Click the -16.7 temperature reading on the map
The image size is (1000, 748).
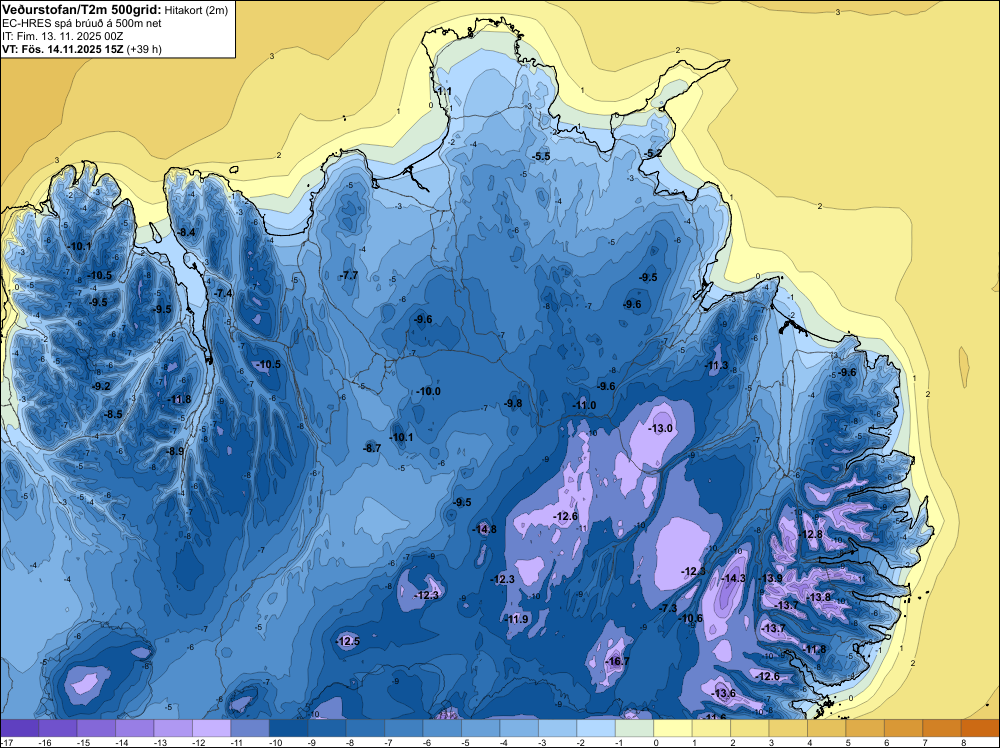[x=617, y=661]
